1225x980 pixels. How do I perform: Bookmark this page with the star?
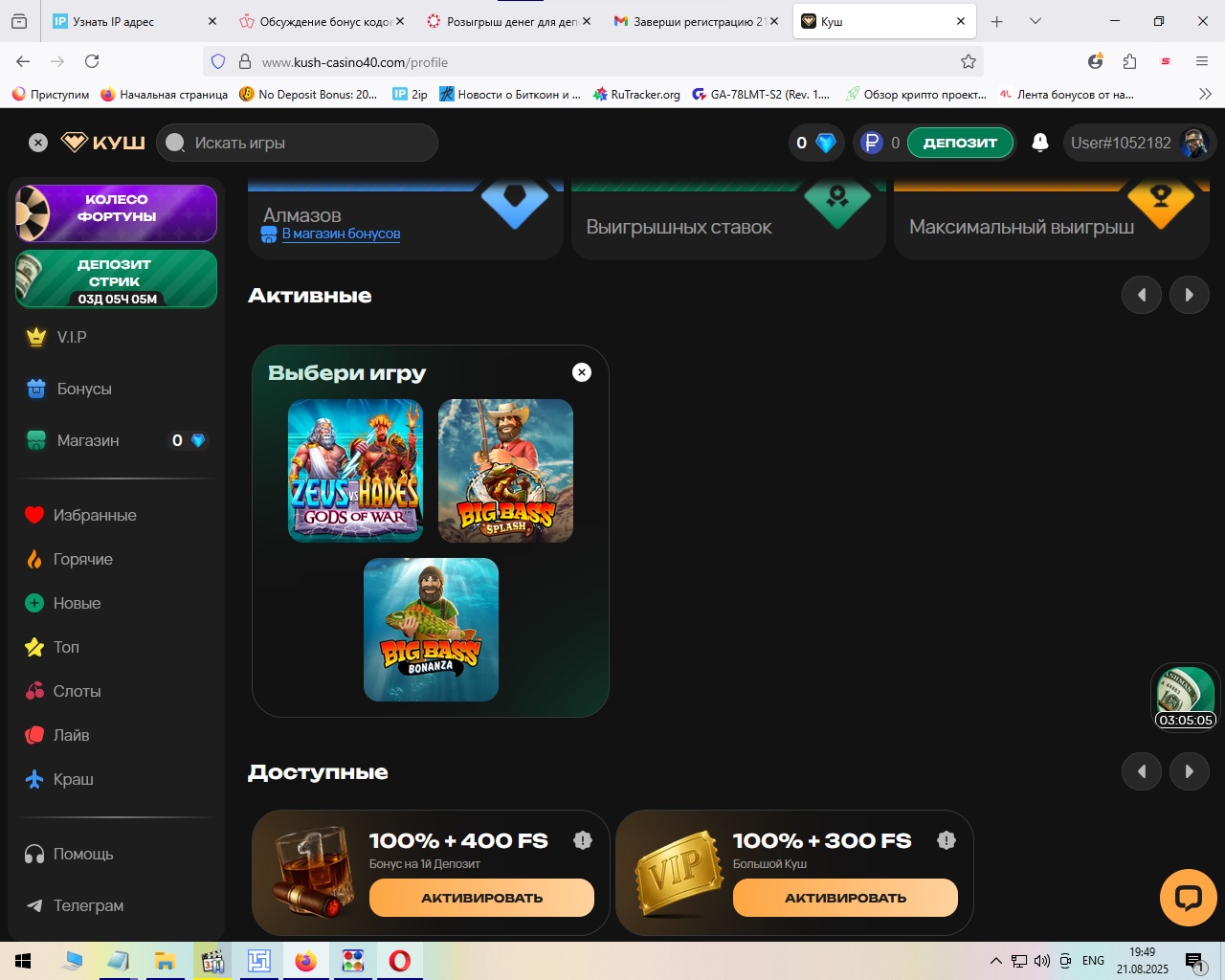969,61
